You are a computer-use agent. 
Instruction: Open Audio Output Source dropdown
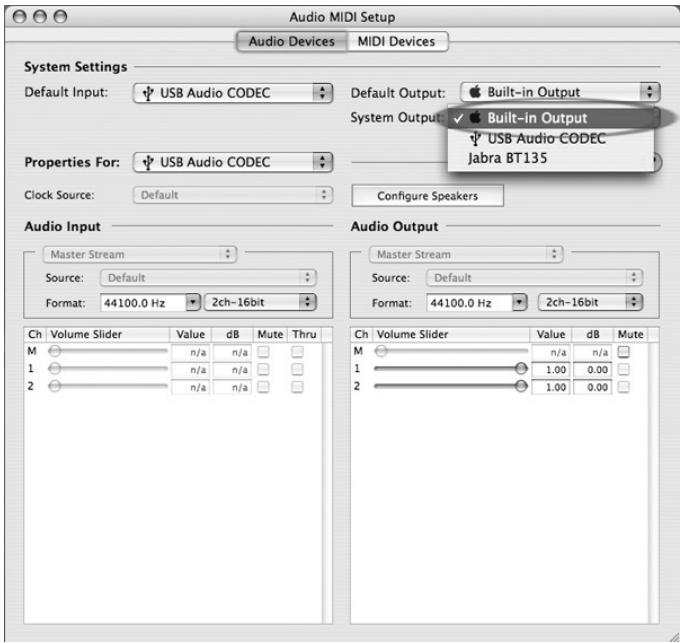click(534, 278)
